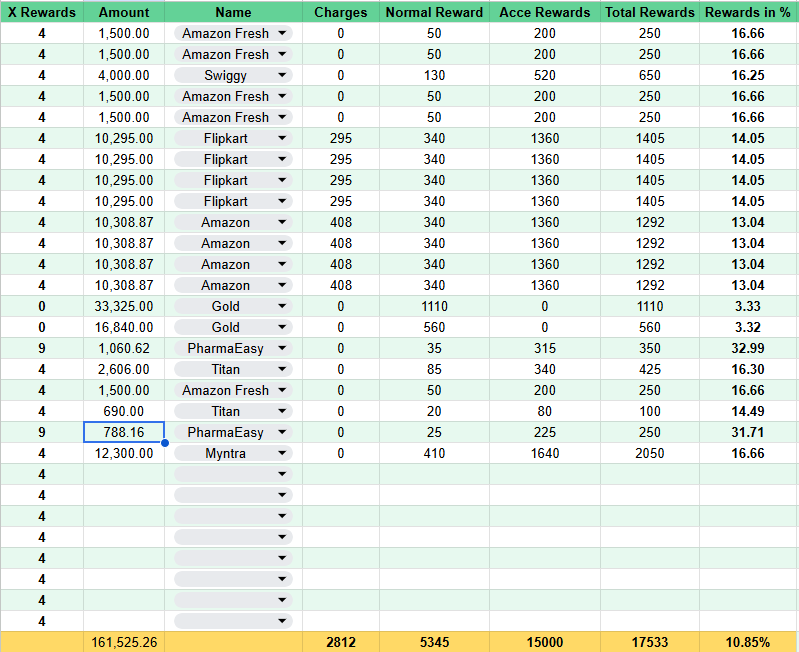
Task: Select the 15000 Acce rewards total
Action: pos(545,642)
